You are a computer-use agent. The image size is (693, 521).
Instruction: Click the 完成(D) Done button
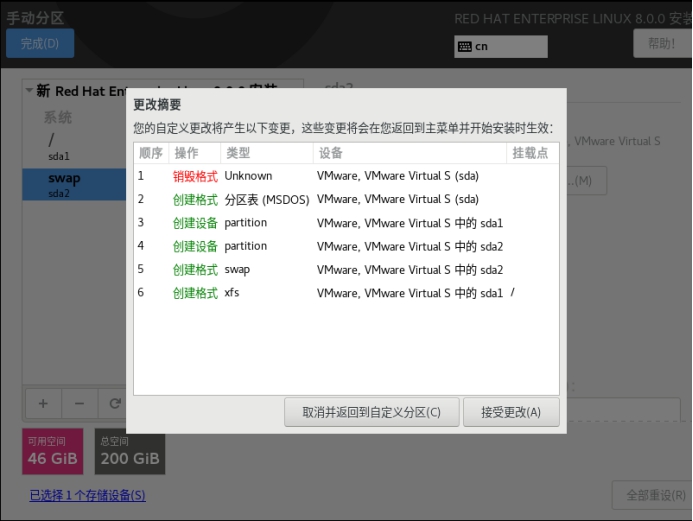coord(40,43)
